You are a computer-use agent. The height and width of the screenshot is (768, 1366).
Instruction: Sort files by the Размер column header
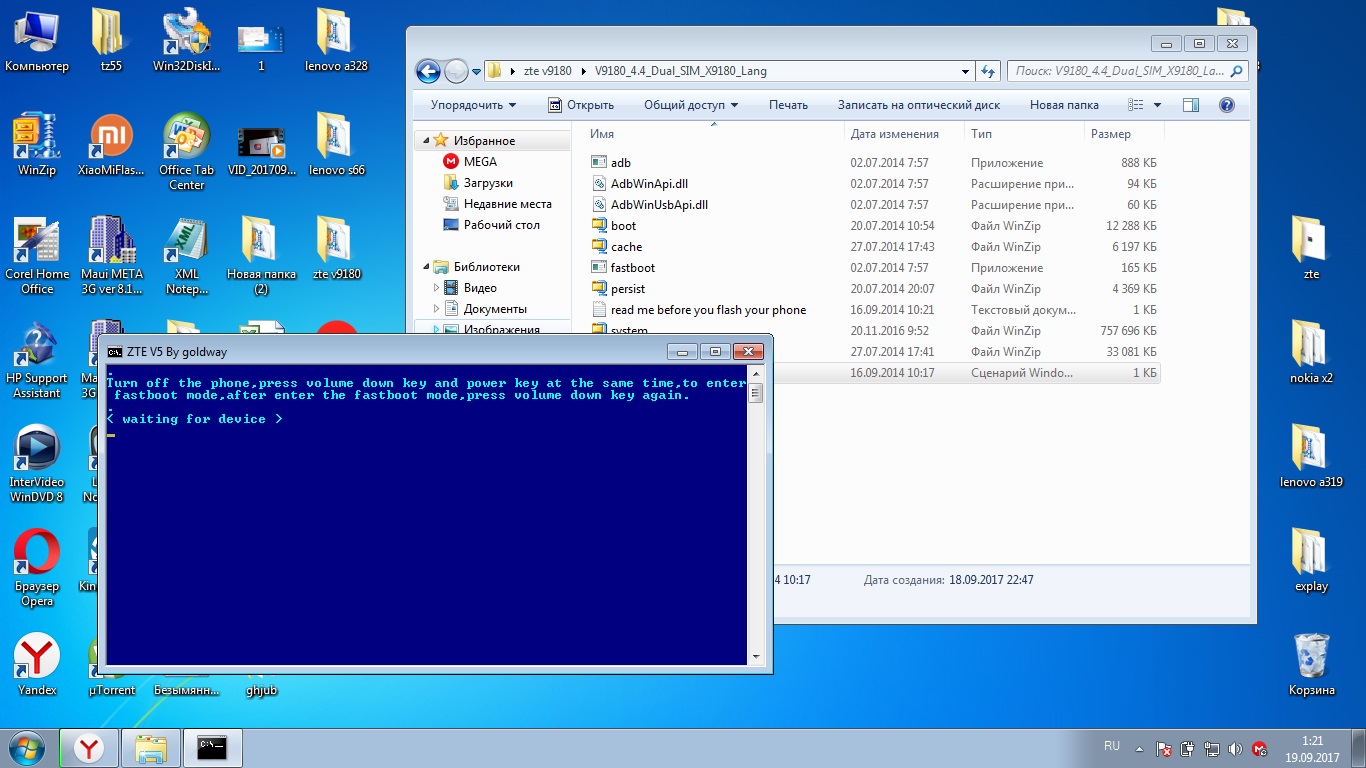point(1110,134)
